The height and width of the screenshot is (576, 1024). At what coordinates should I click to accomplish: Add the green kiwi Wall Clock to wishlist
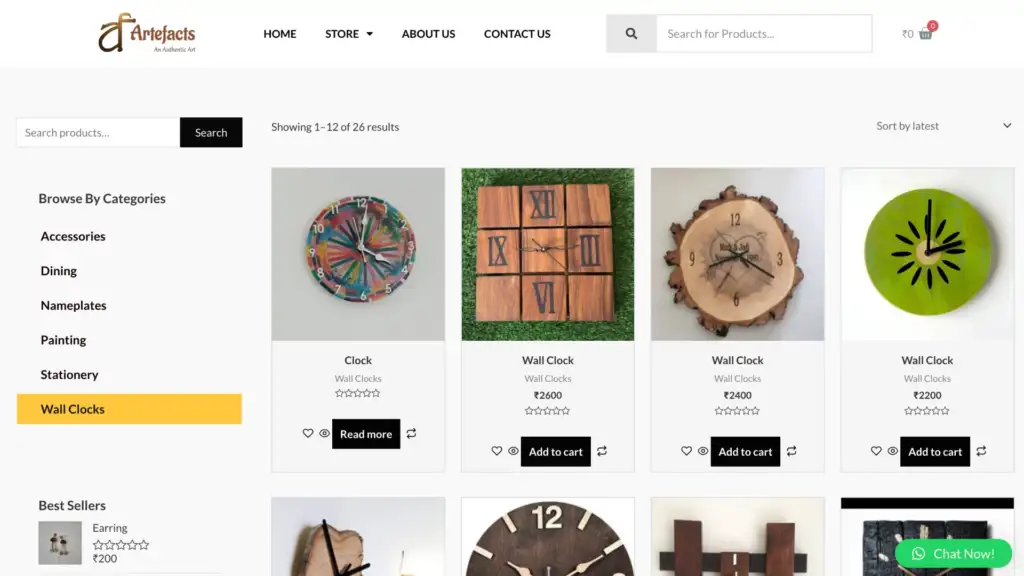(x=877, y=451)
